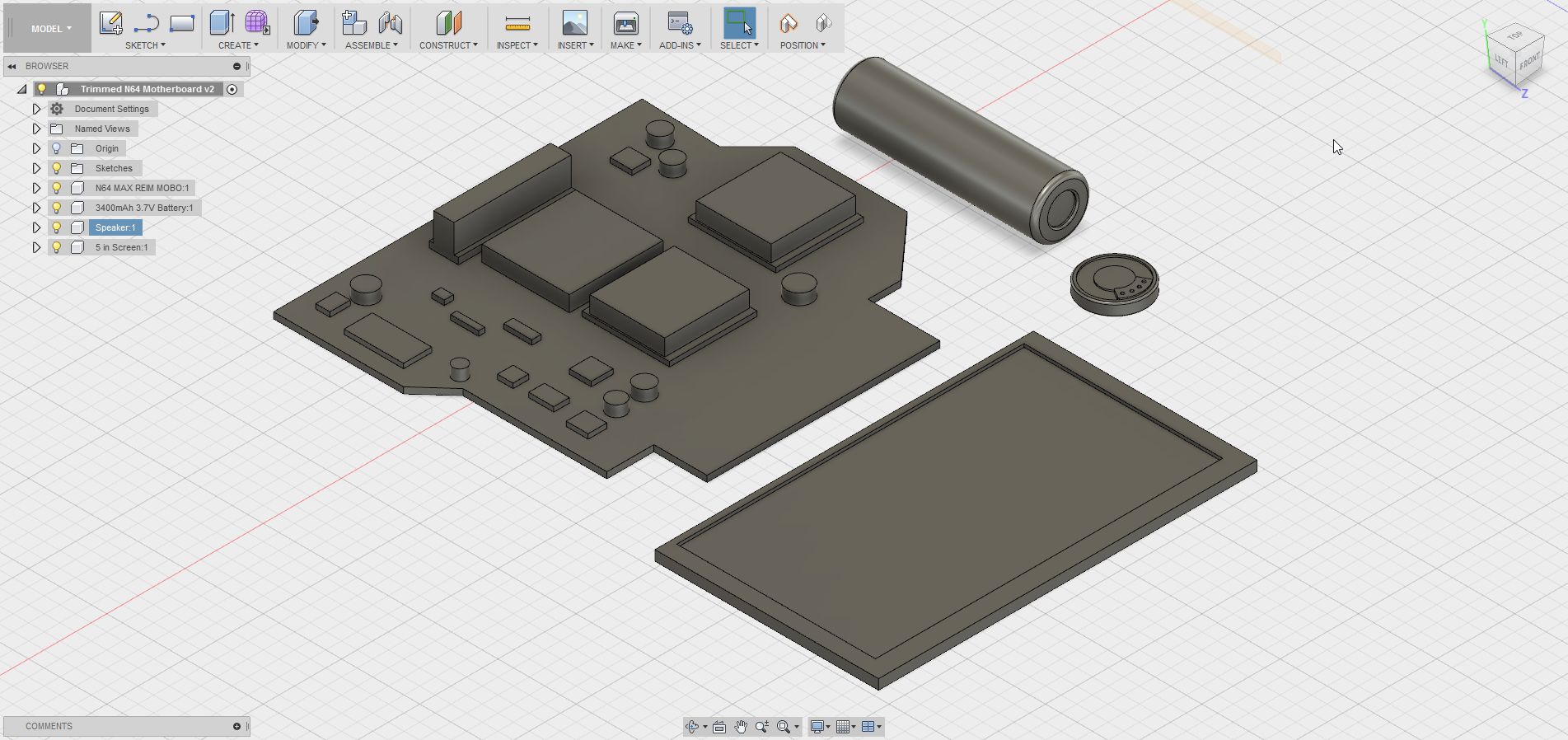Expand the Speaker:1 node
The image size is (1568, 740).
pyautogui.click(x=36, y=227)
